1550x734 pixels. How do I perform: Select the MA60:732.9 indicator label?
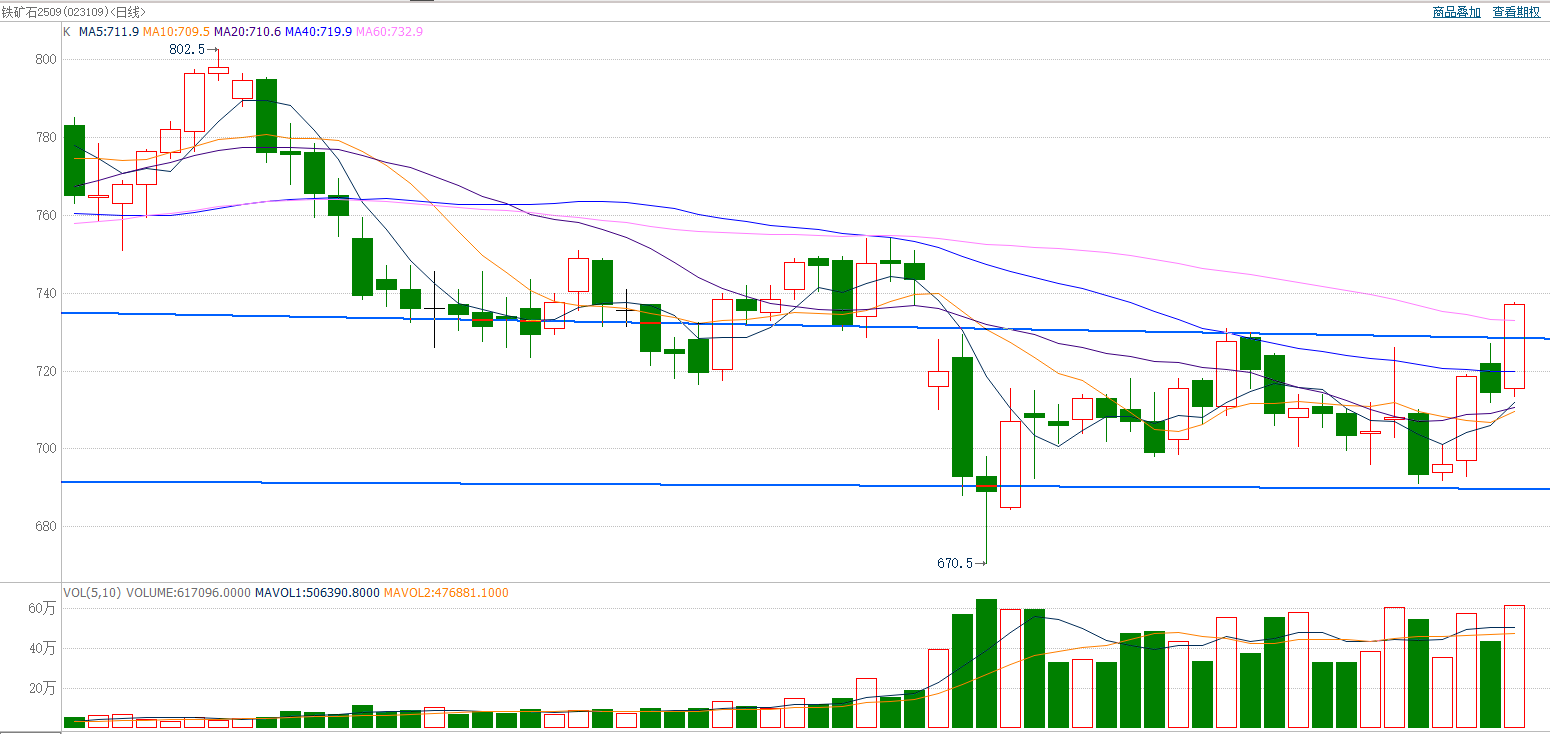click(x=389, y=32)
